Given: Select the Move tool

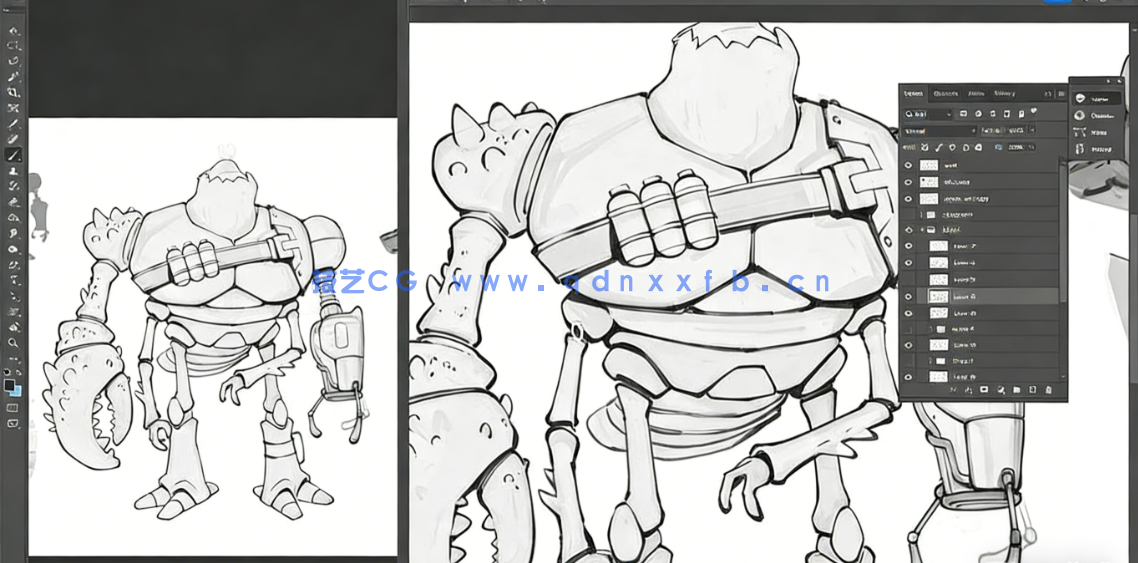Looking at the screenshot, I should [14, 31].
